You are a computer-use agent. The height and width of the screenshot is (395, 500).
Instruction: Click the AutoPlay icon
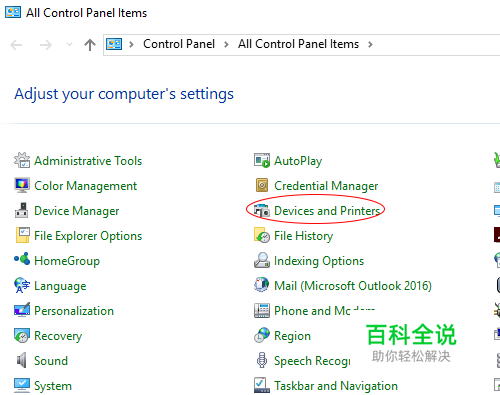262,160
